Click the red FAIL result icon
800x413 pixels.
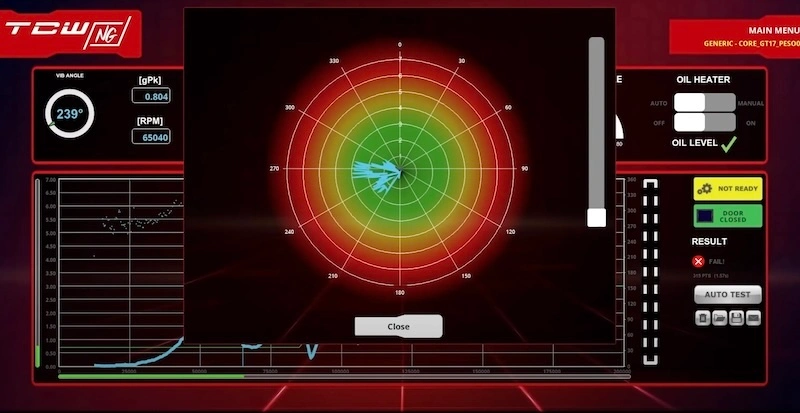699,261
